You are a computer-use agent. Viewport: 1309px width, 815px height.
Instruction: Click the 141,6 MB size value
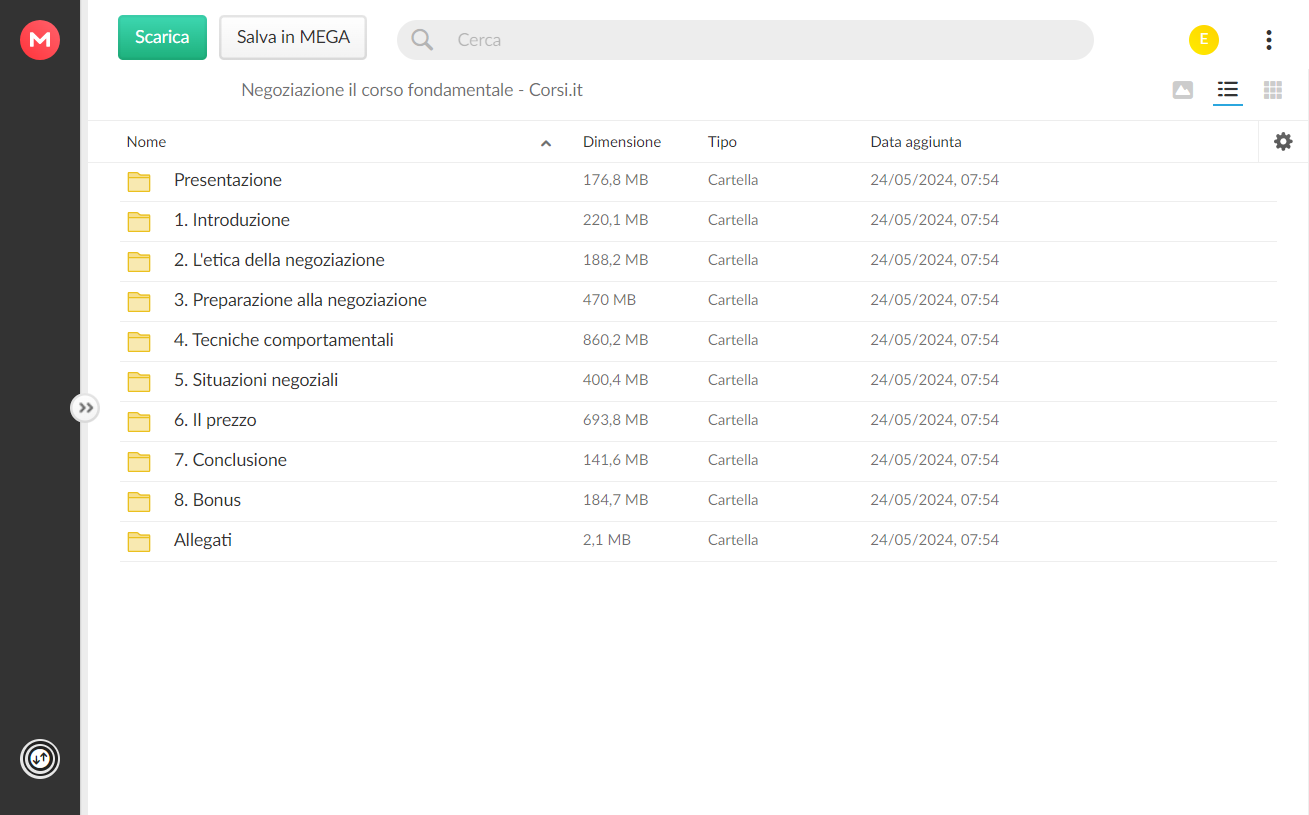(x=616, y=460)
